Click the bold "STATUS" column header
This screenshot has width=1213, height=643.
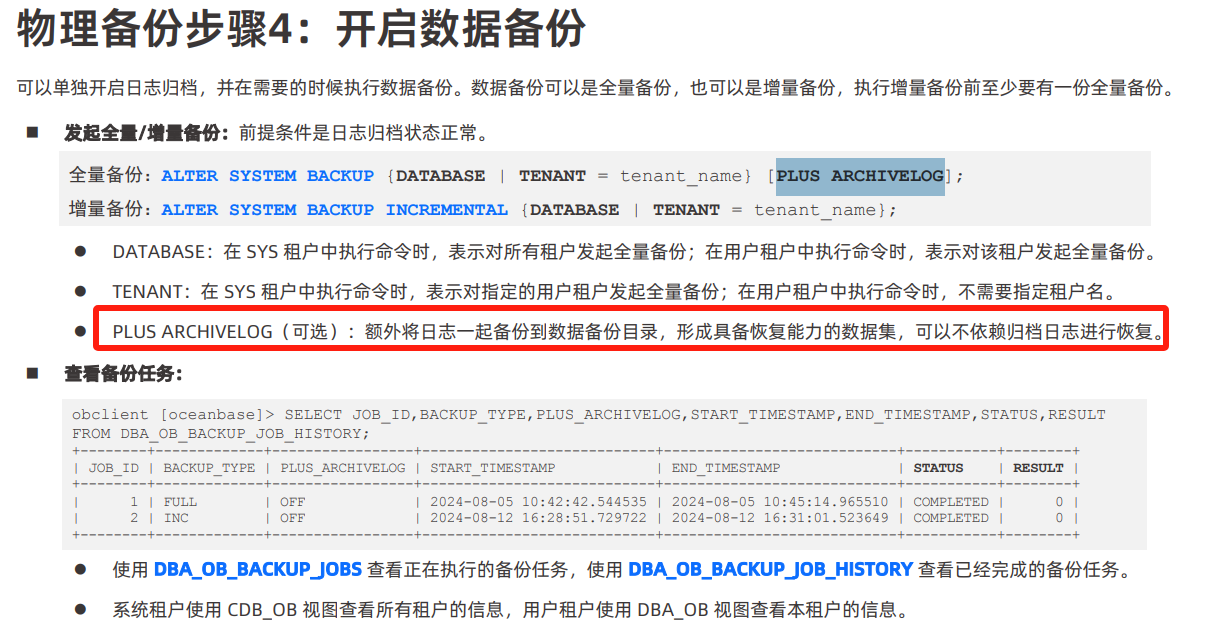[x=939, y=468]
